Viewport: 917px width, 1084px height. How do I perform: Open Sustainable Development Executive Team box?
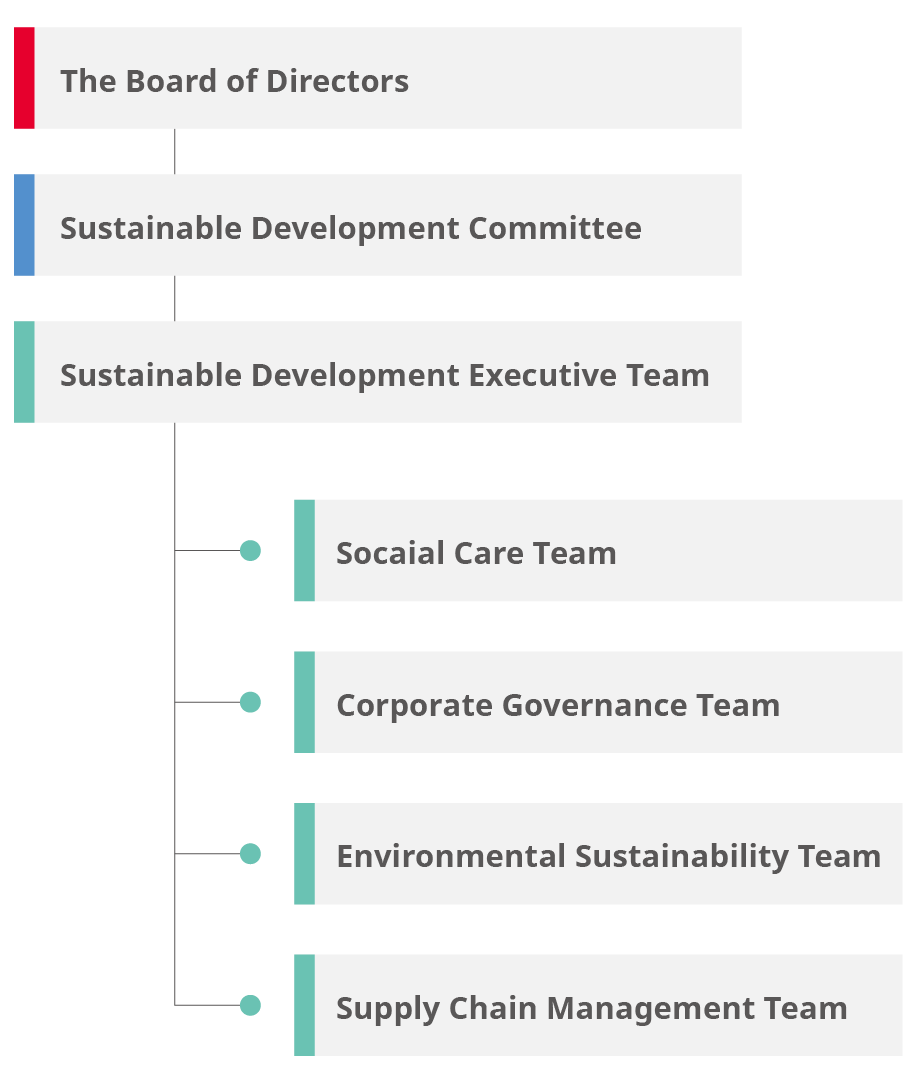[x=378, y=372]
